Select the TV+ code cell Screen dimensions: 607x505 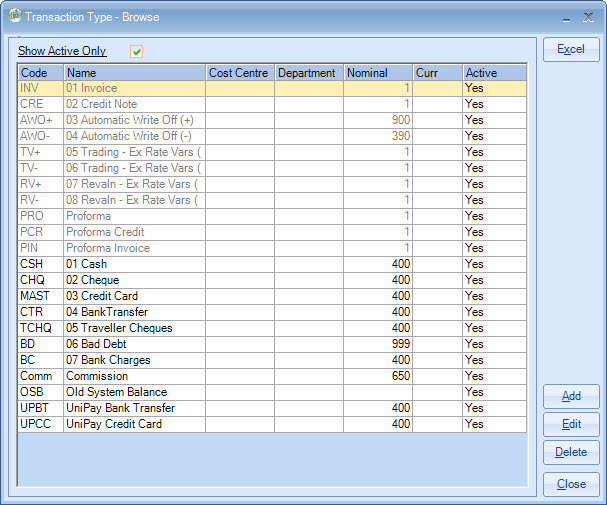click(41, 152)
